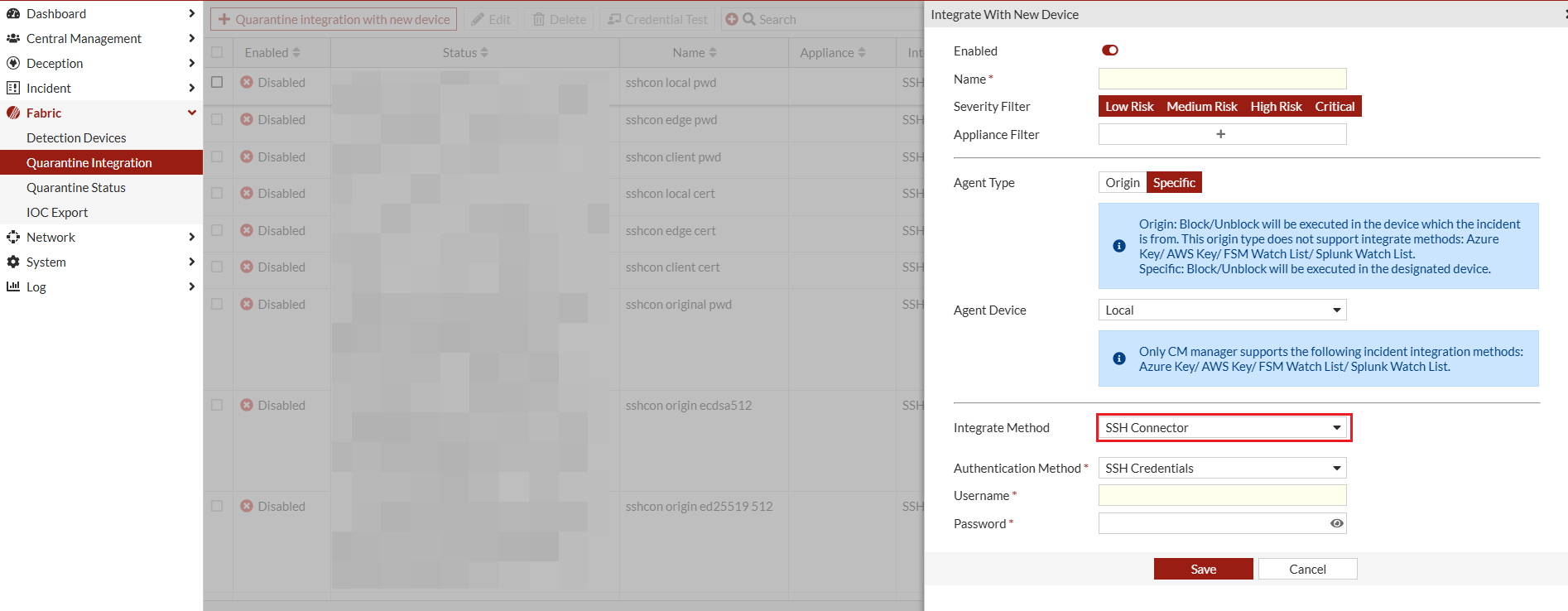The image size is (1568, 611).
Task: Select the Origin agent type
Action: pos(1123,183)
